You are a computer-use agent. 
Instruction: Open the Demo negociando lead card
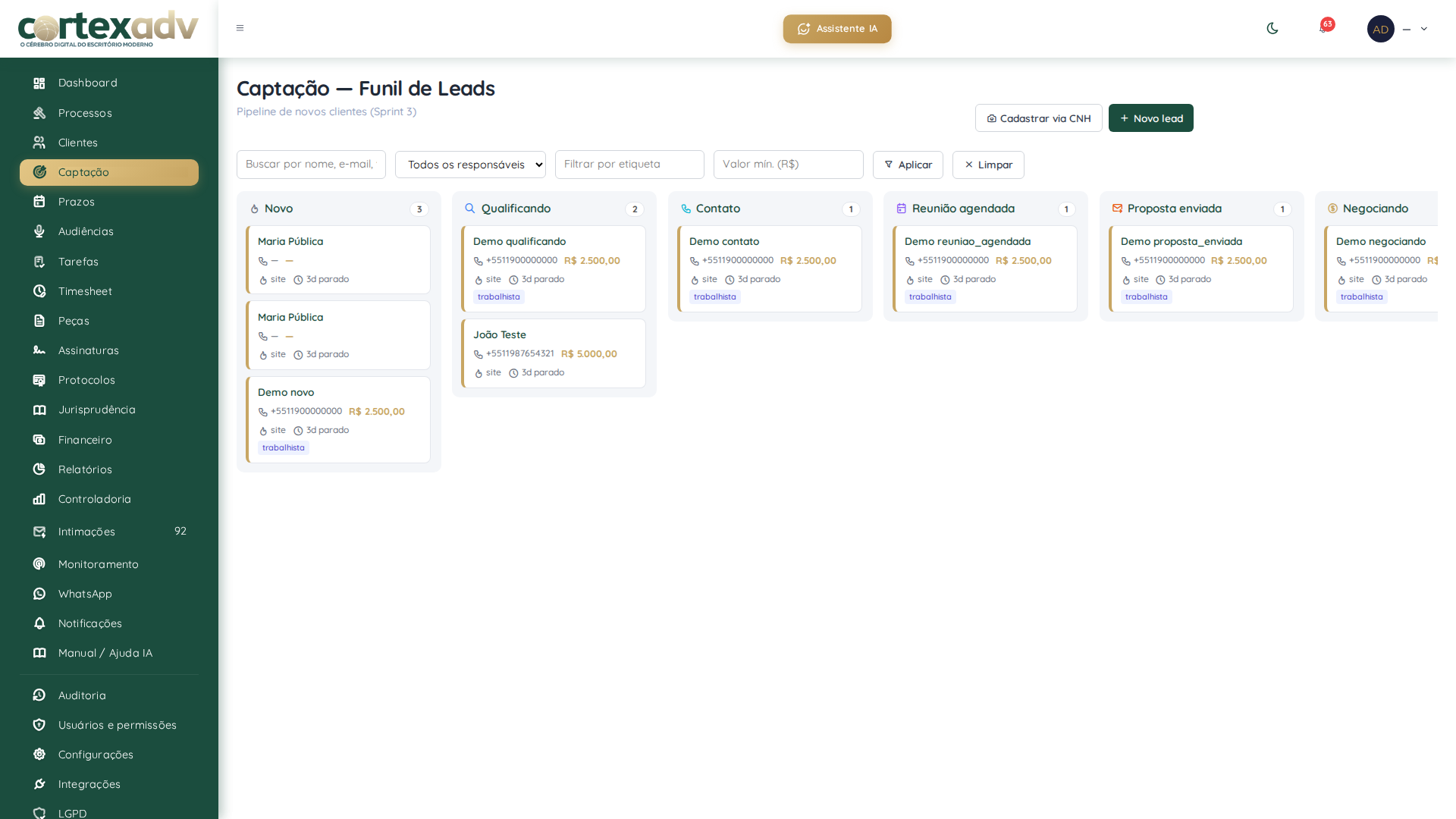click(x=1381, y=268)
